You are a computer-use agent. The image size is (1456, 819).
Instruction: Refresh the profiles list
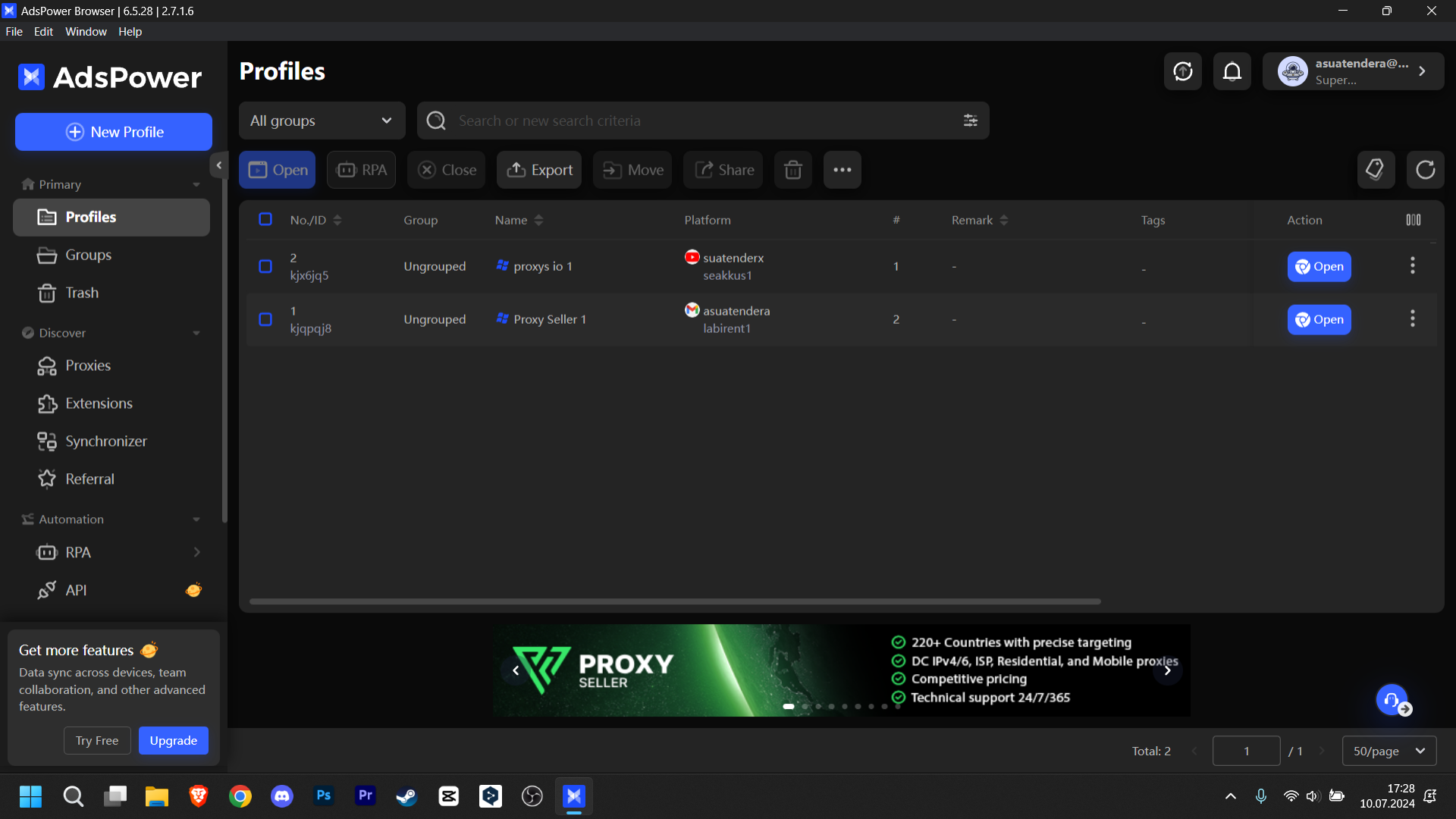1426,170
